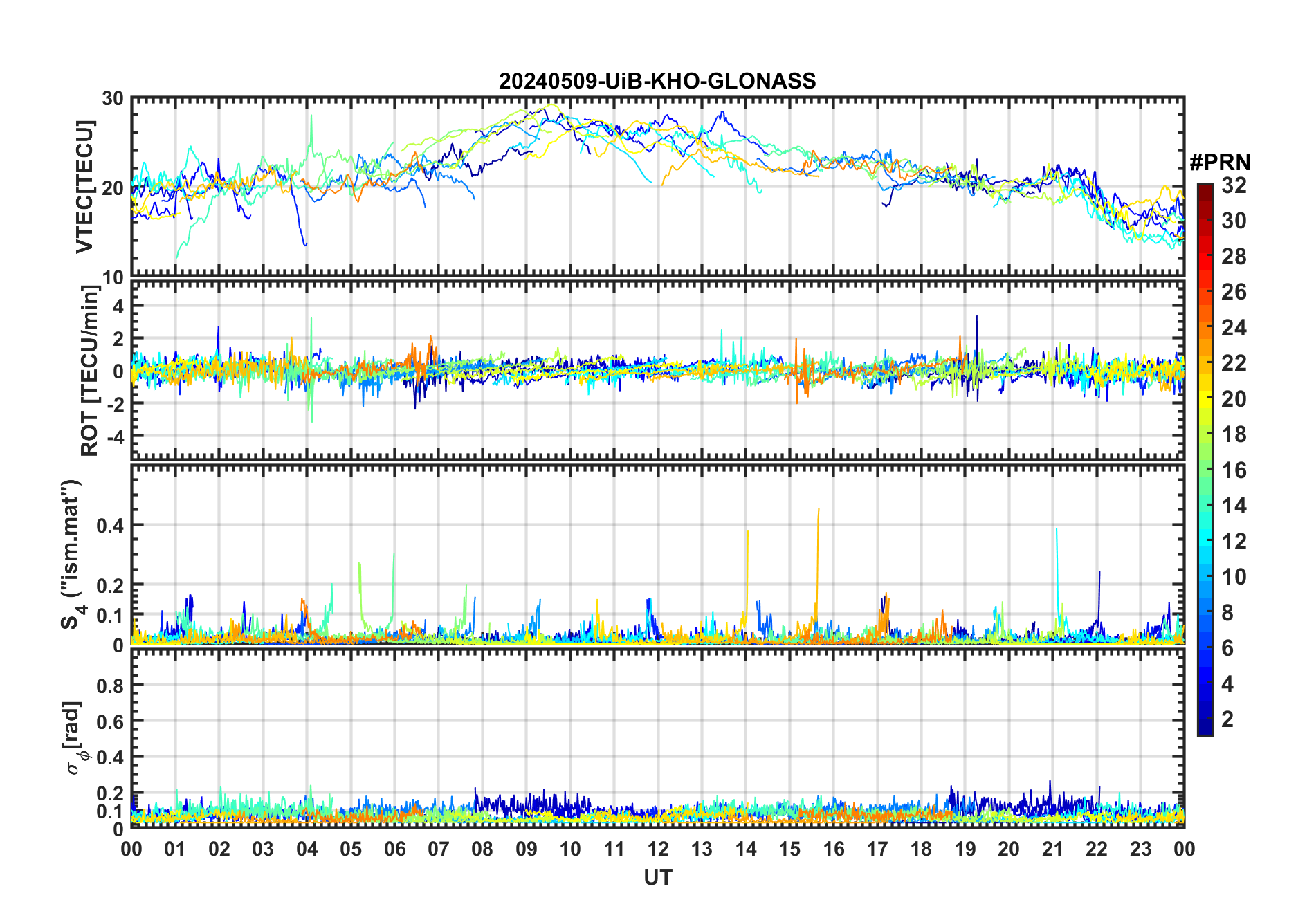Click the 12 tick label on the PRN colorbar
Image resolution: width=1316 pixels, height=920 pixels.
tap(1234, 542)
